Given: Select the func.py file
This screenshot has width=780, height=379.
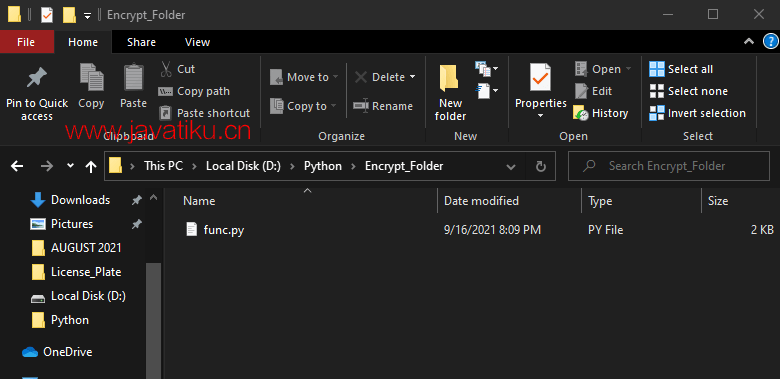Looking at the screenshot, I should coord(224,230).
